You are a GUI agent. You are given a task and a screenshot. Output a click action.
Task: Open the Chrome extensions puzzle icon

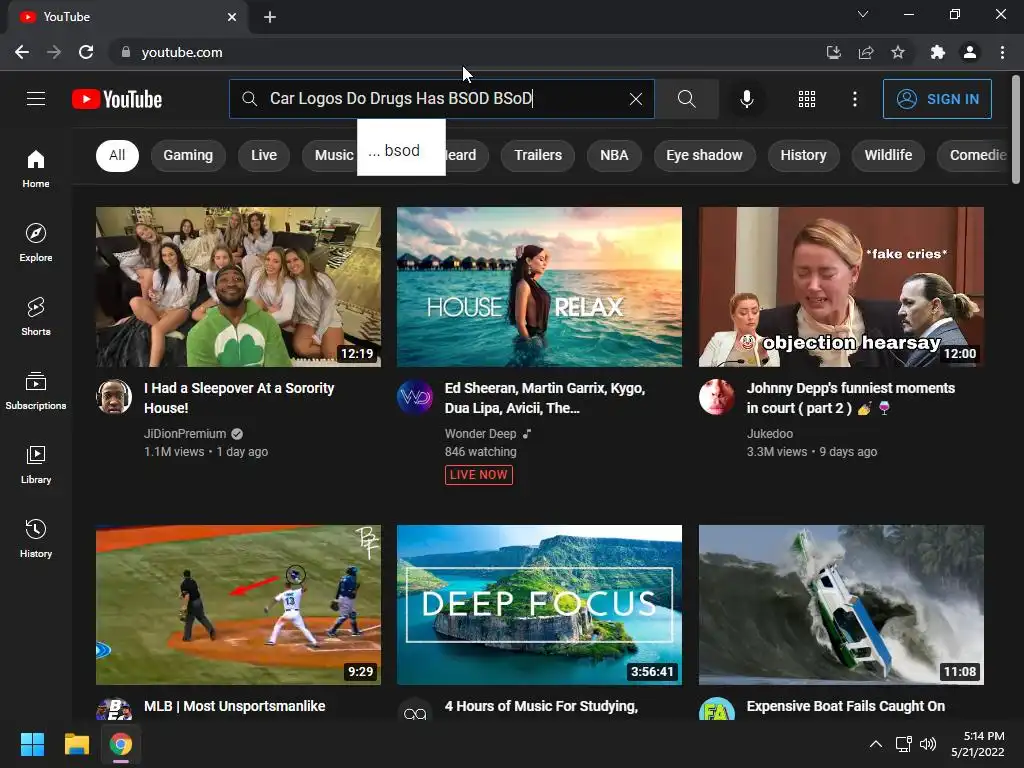(x=938, y=52)
